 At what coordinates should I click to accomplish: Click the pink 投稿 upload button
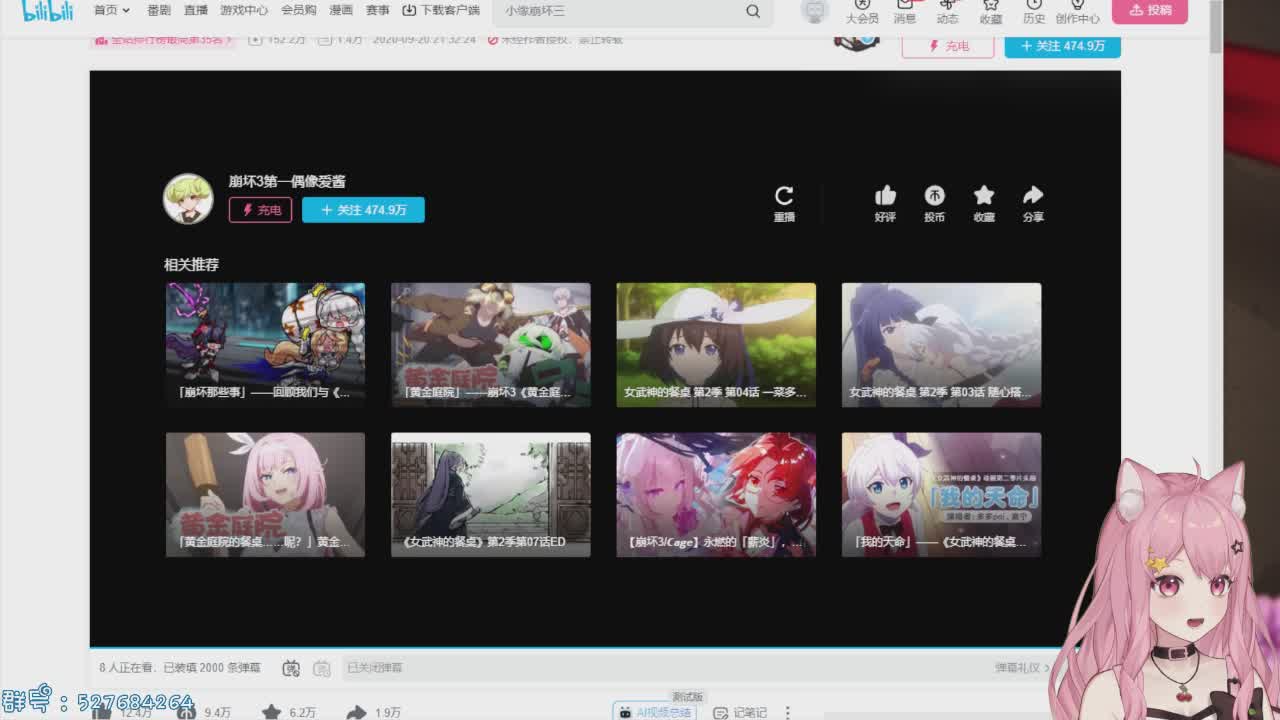(1150, 10)
